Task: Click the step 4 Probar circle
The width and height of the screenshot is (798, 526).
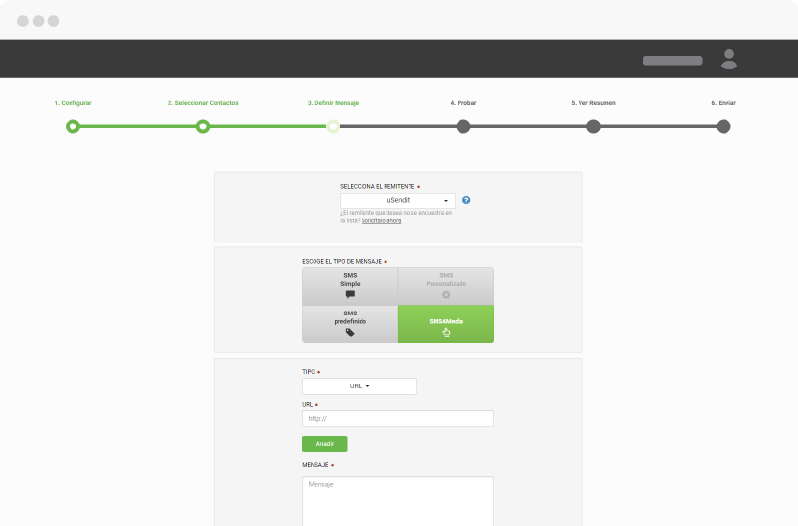Action: (x=463, y=126)
